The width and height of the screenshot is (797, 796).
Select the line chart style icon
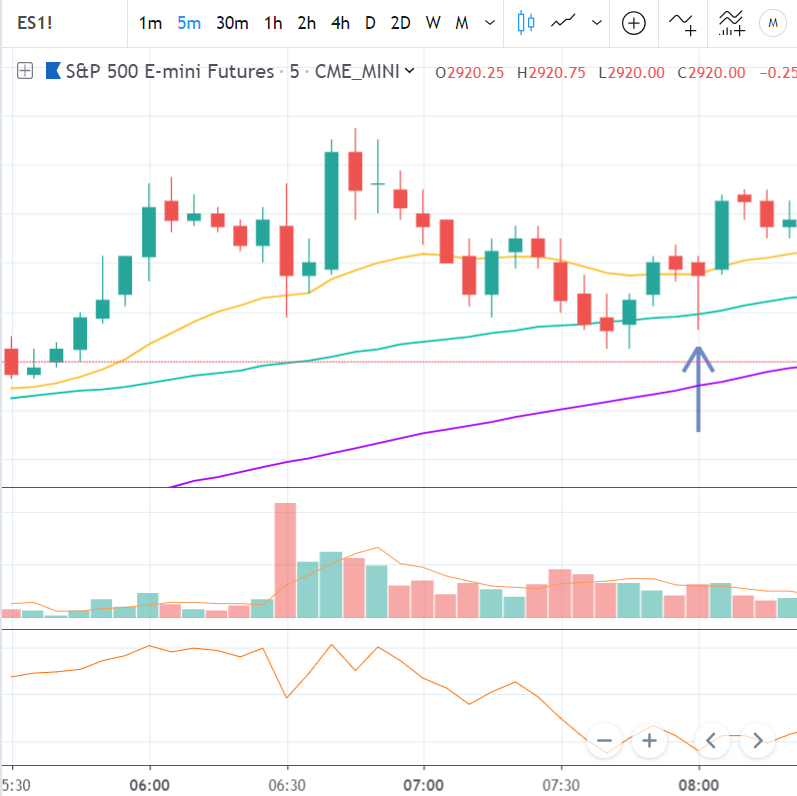pyautogui.click(x=563, y=22)
